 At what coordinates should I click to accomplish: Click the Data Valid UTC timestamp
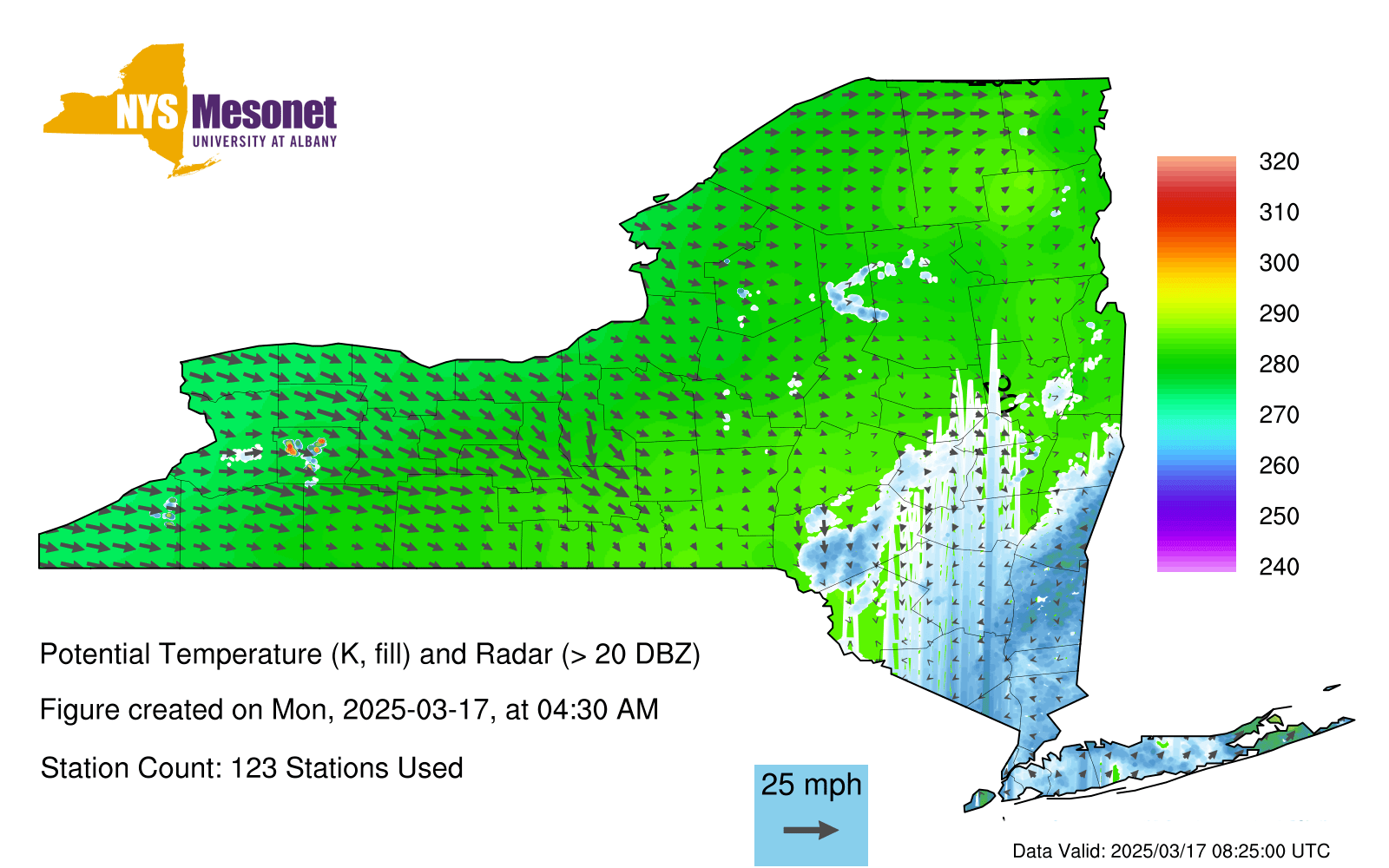(1171, 852)
